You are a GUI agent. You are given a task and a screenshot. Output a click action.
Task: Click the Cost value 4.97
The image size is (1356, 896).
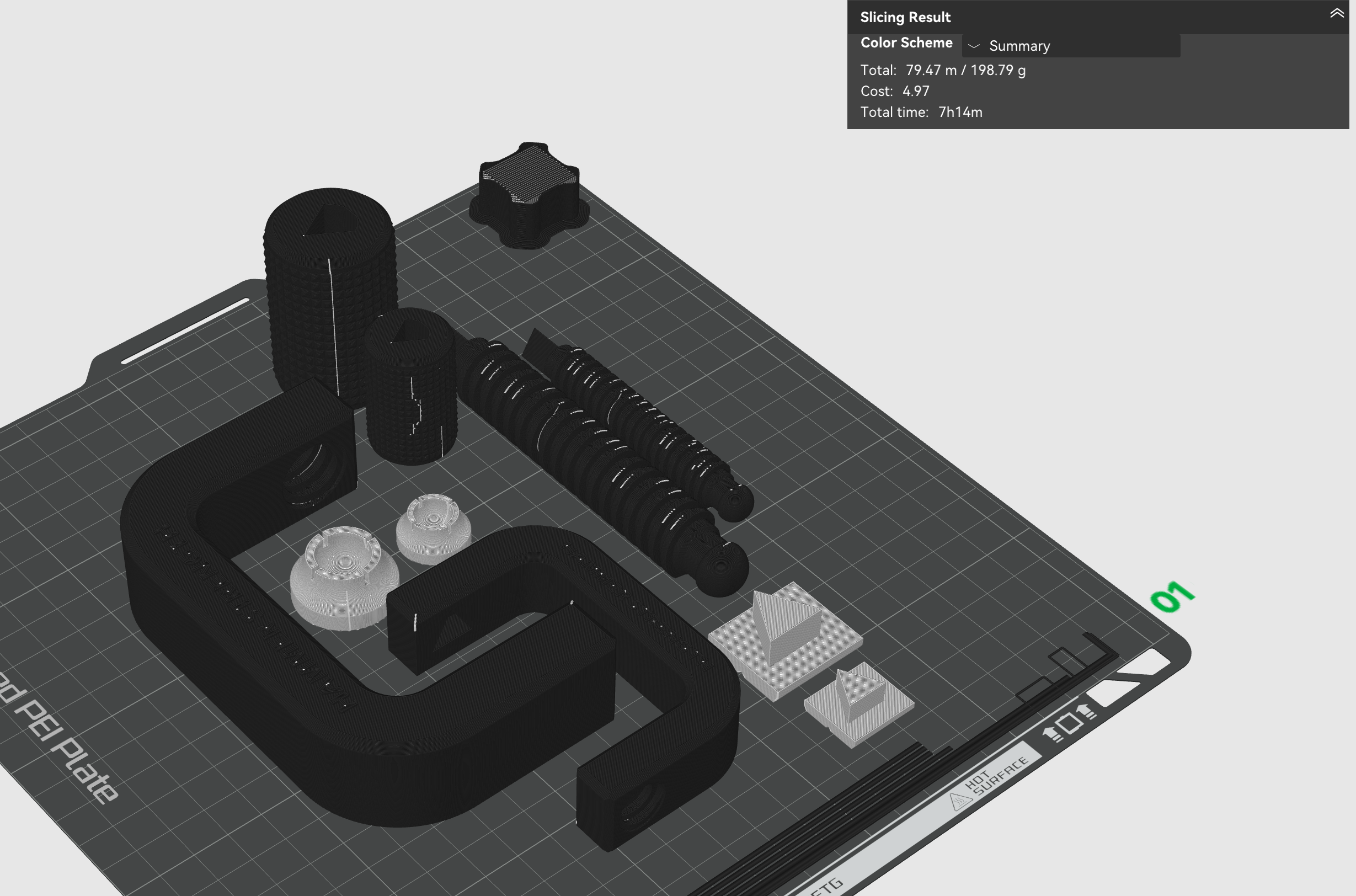(916, 91)
